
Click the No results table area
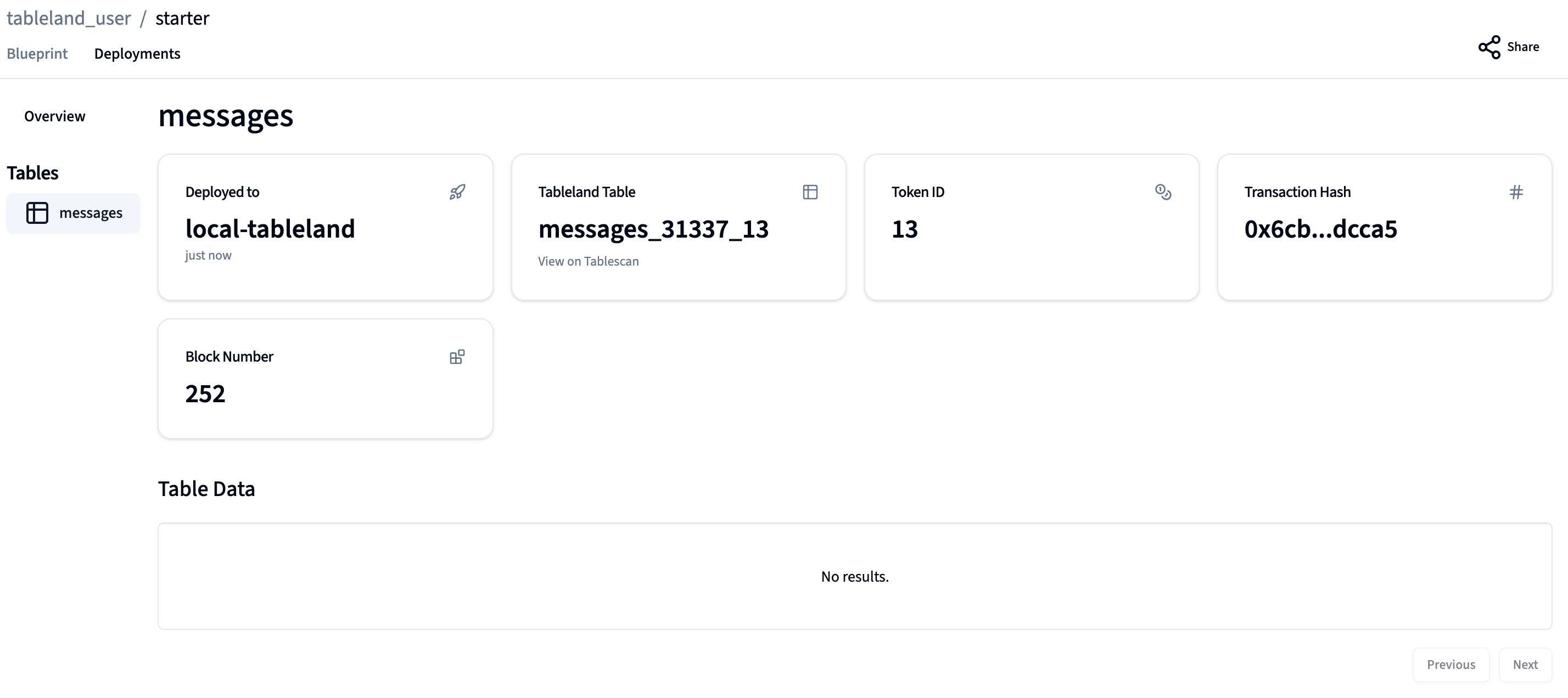pos(855,576)
